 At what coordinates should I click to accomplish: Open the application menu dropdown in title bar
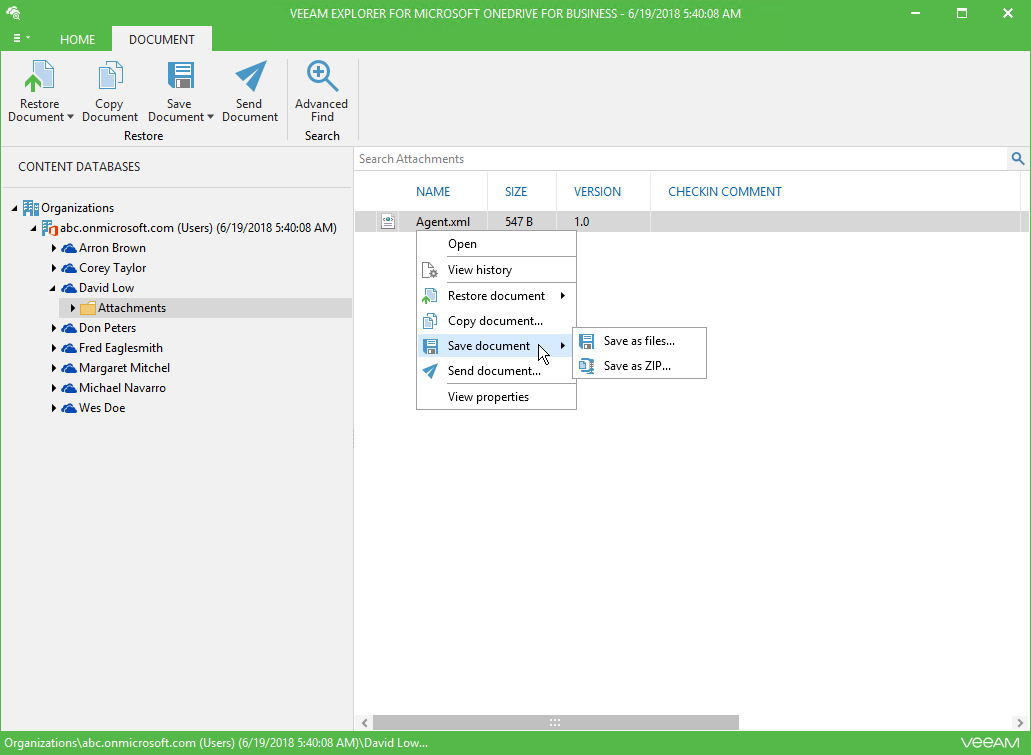coord(21,38)
